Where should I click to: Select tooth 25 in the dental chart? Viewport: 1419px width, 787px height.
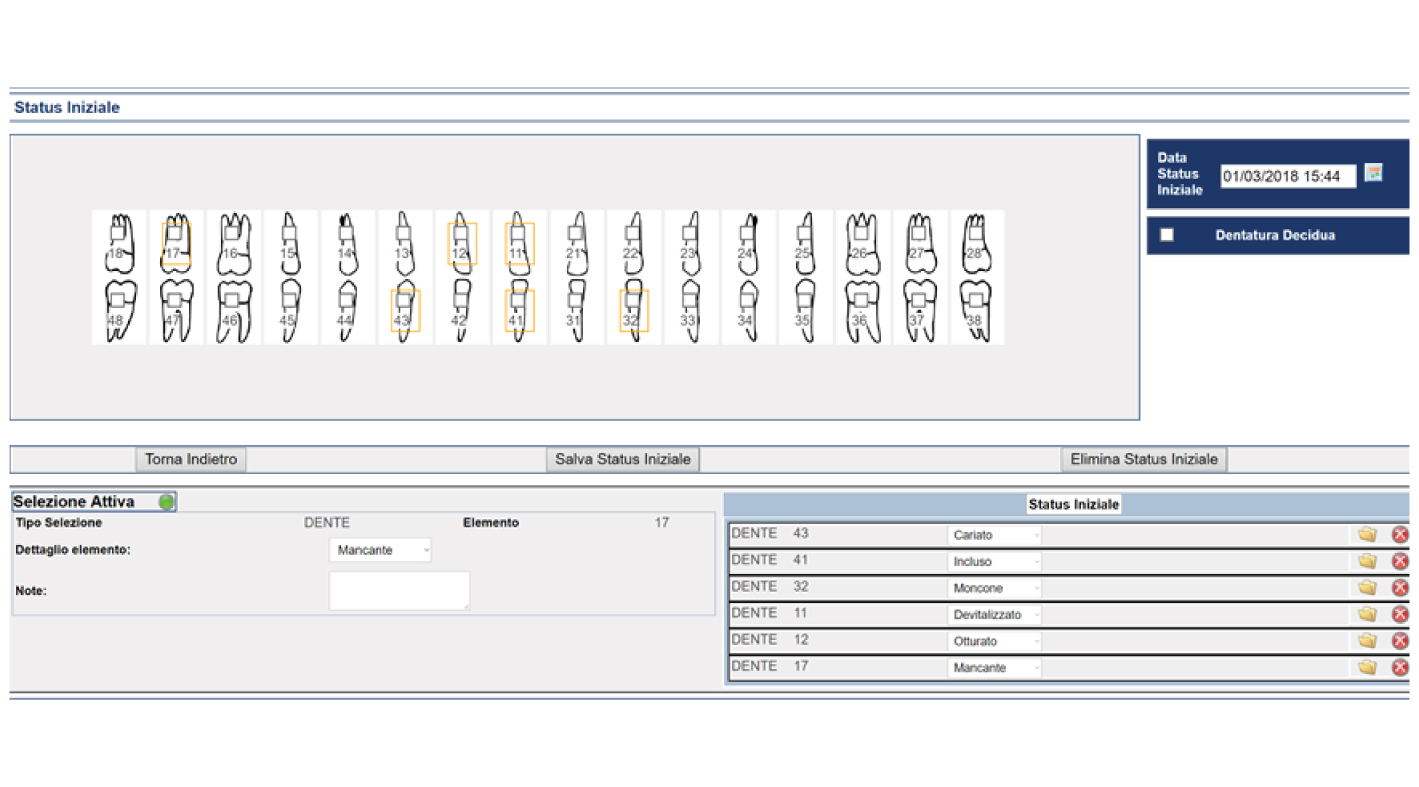tap(805, 243)
